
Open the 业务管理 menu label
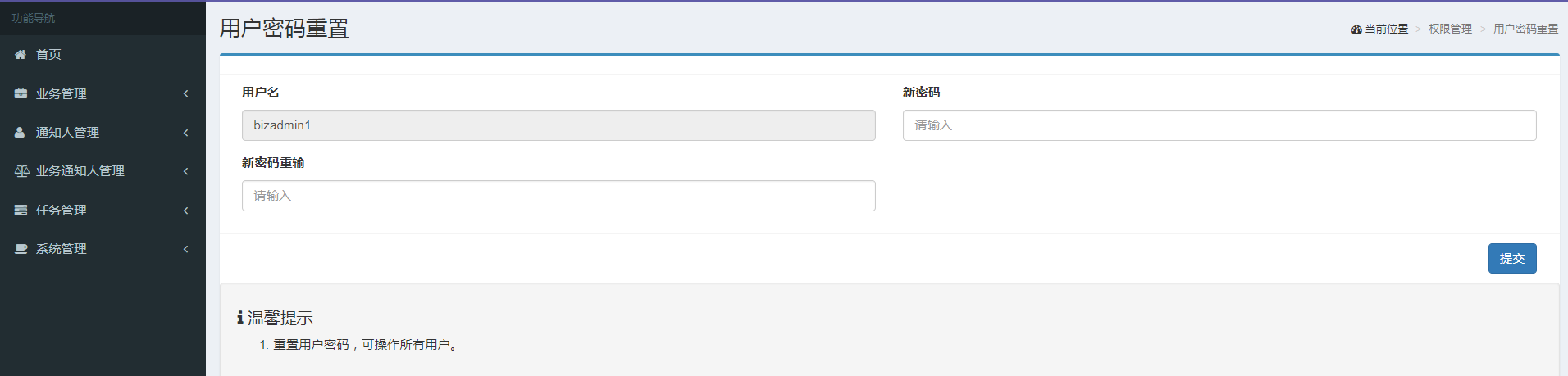[62, 93]
